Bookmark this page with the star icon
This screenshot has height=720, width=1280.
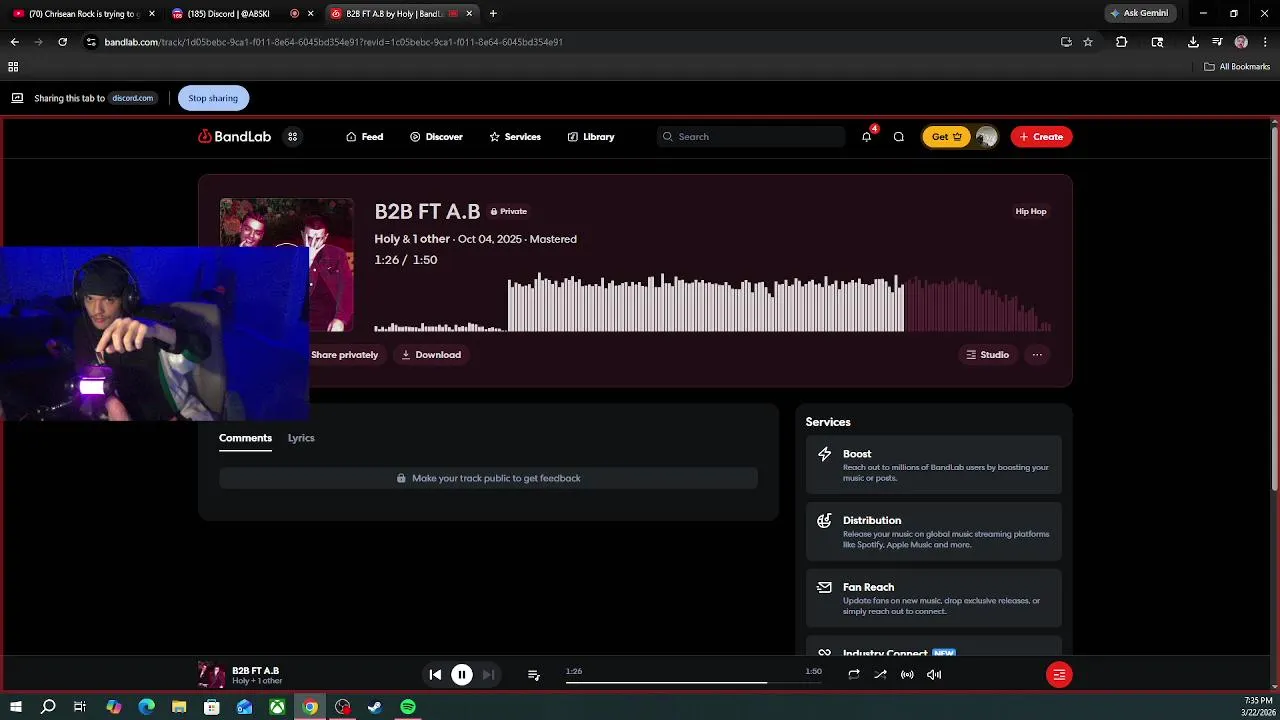point(1088,42)
